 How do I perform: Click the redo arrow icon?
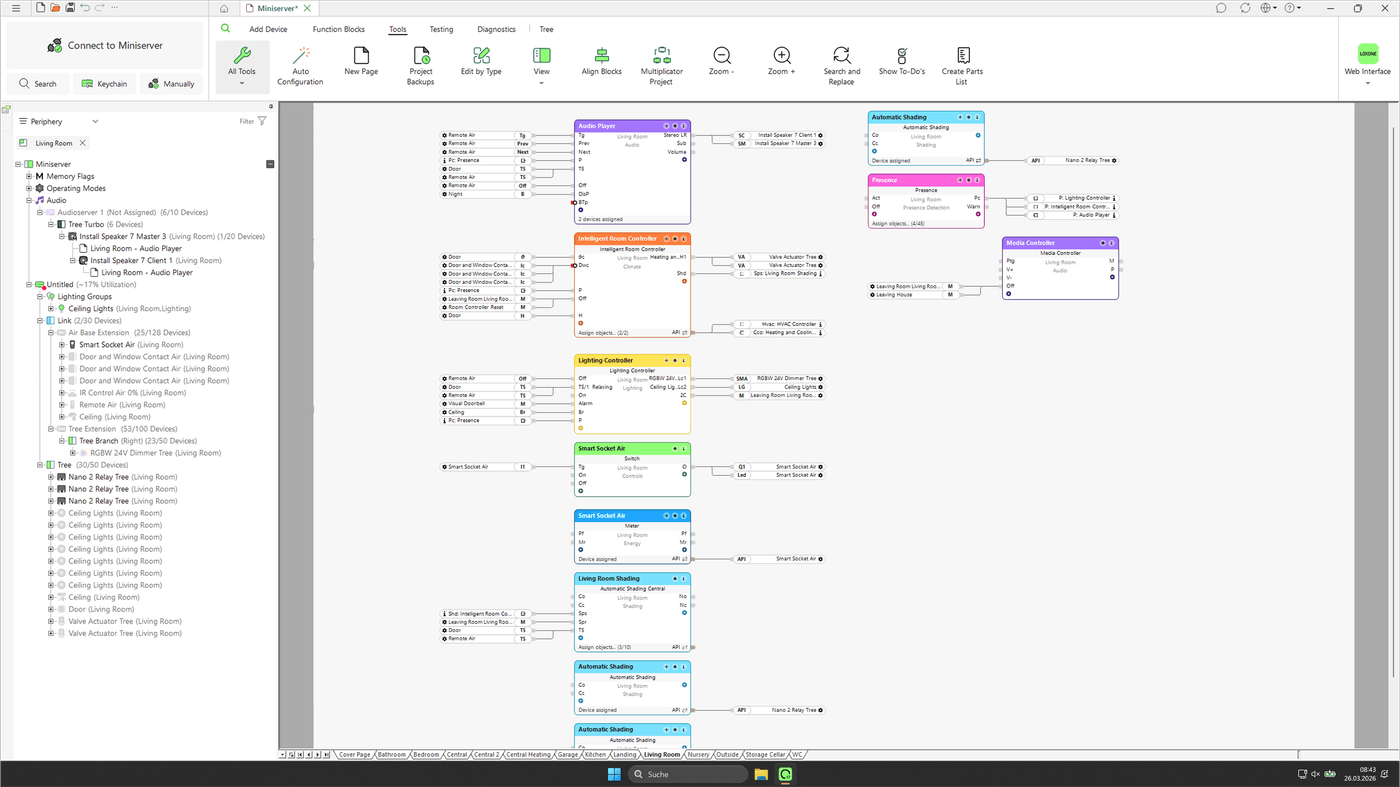pyautogui.click(x=99, y=8)
